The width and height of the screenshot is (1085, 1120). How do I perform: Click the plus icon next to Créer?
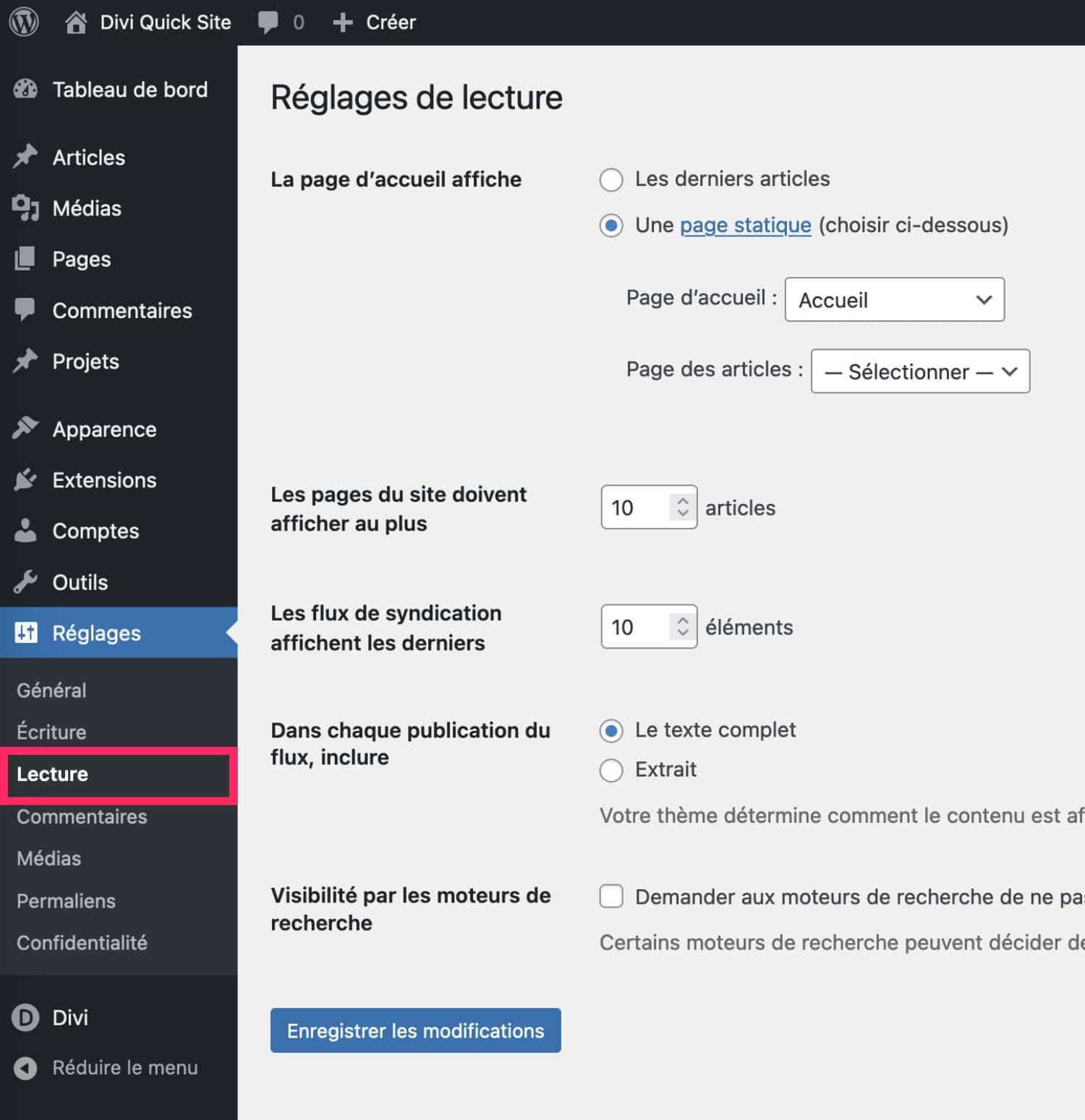coord(342,23)
